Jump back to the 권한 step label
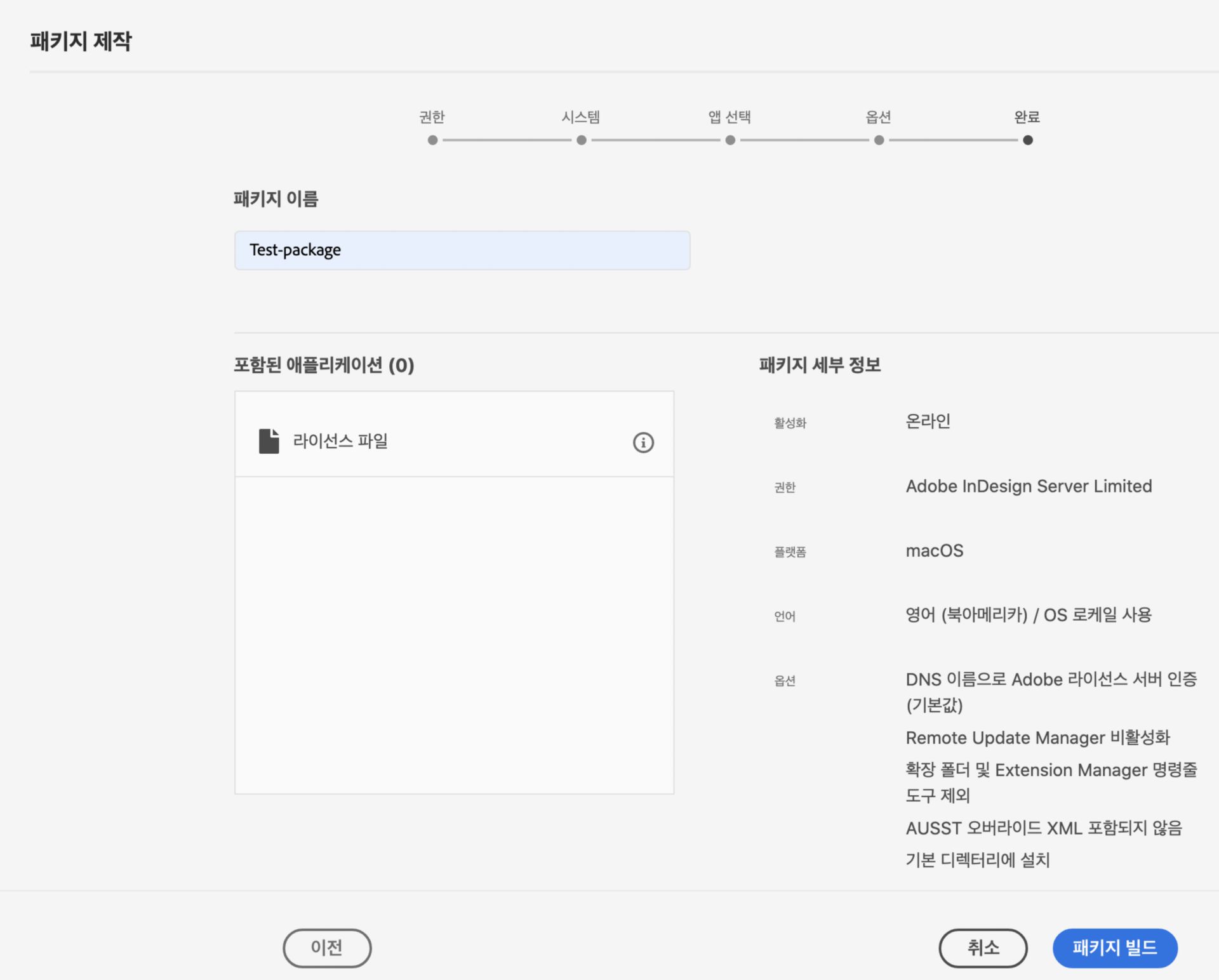1219x980 pixels. [x=432, y=117]
